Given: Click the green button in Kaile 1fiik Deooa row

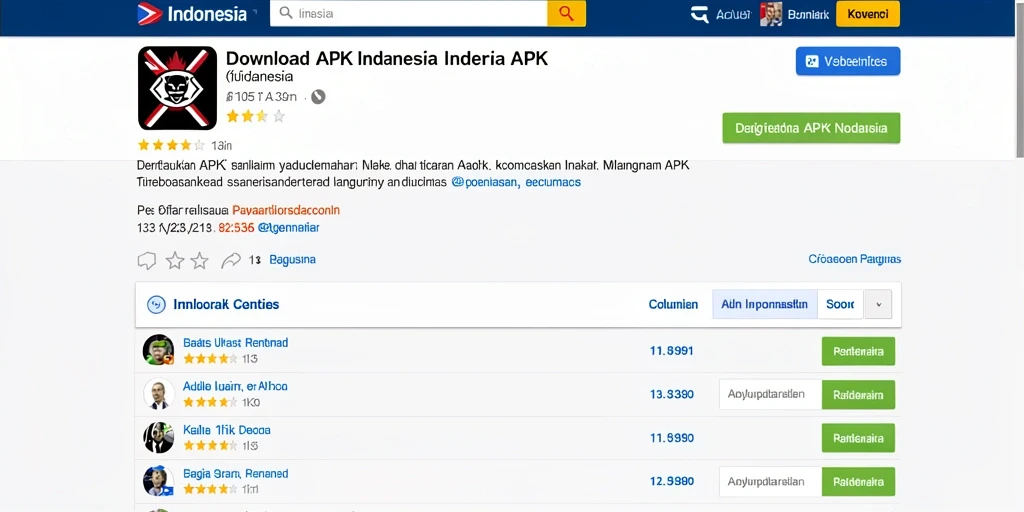Looking at the screenshot, I should 858,438.
